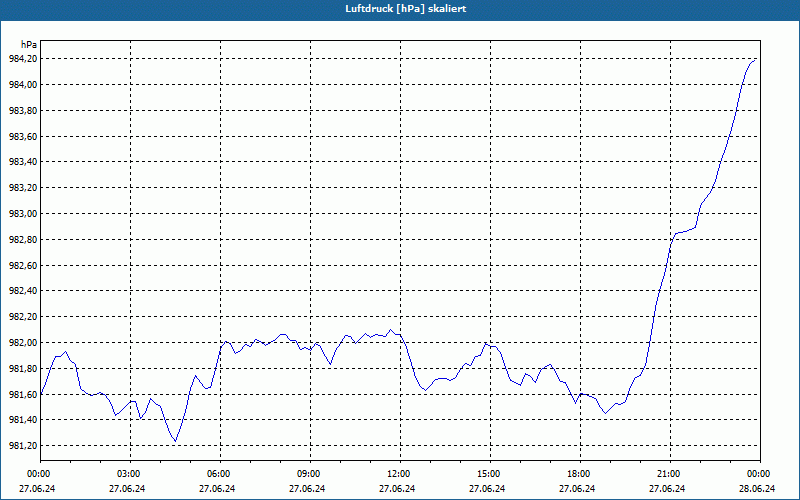Click the 982,00 y-axis value
This screenshot has height=500, width=800.
click(23, 343)
